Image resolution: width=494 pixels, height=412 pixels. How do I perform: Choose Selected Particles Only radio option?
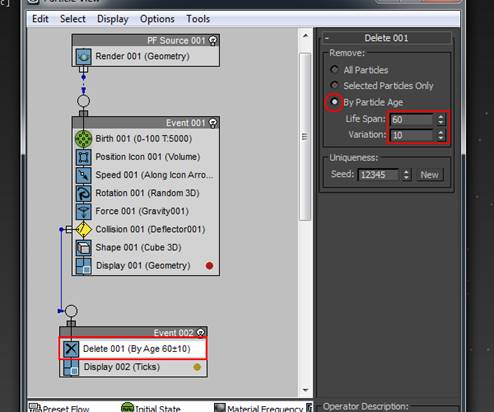[x=334, y=85]
